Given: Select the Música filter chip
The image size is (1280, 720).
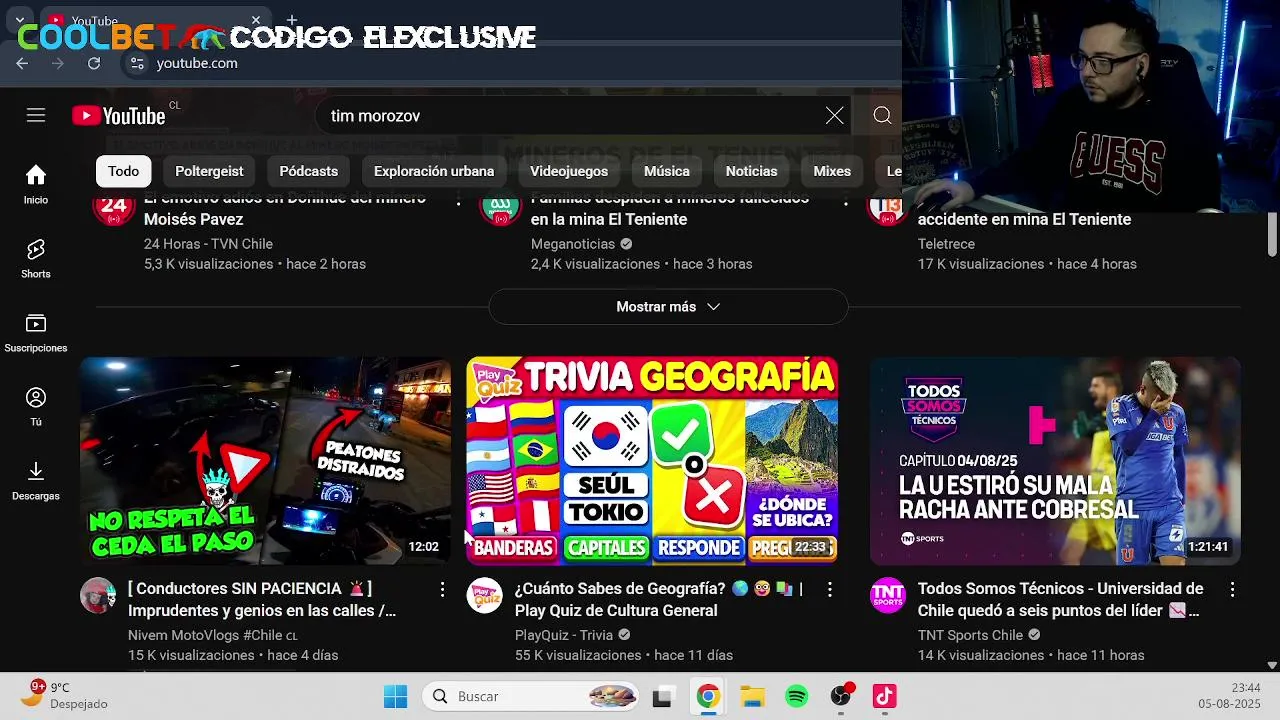Looking at the screenshot, I should [667, 171].
